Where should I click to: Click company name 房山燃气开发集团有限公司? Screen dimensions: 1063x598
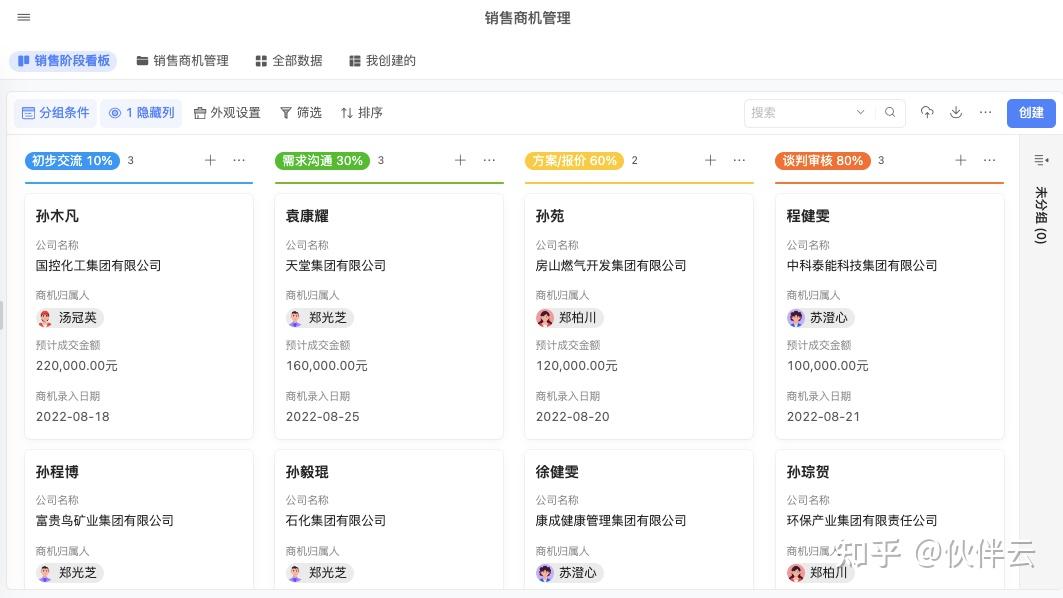[611, 265]
